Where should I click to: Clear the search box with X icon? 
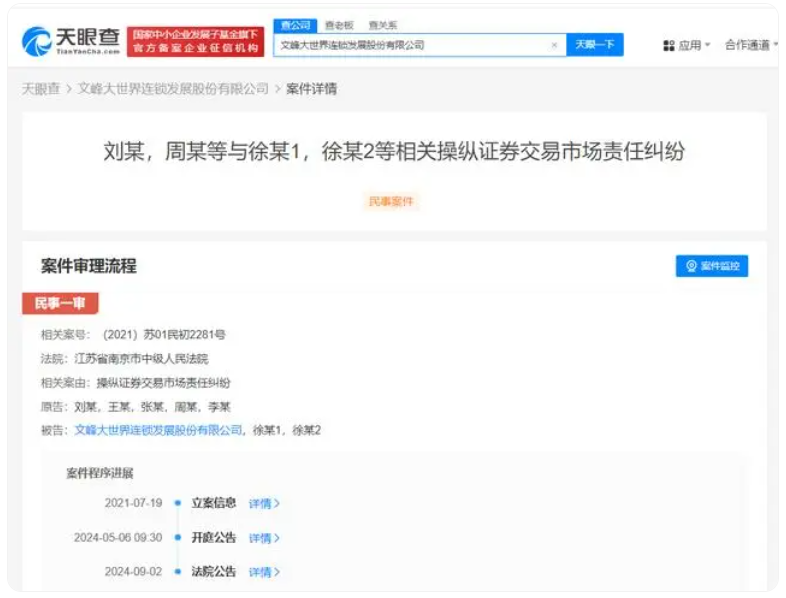point(554,45)
